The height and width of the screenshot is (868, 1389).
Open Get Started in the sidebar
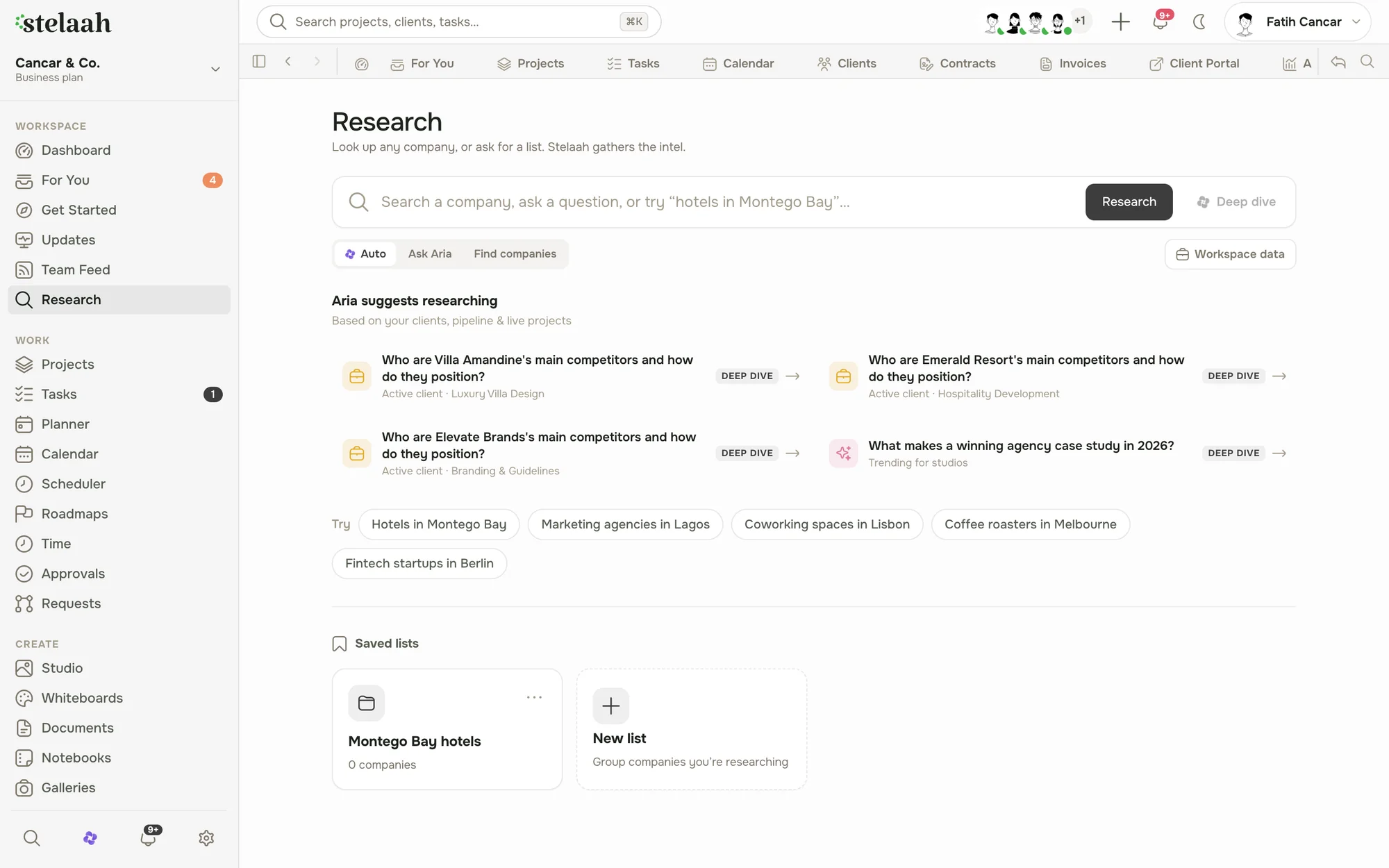click(119, 210)
